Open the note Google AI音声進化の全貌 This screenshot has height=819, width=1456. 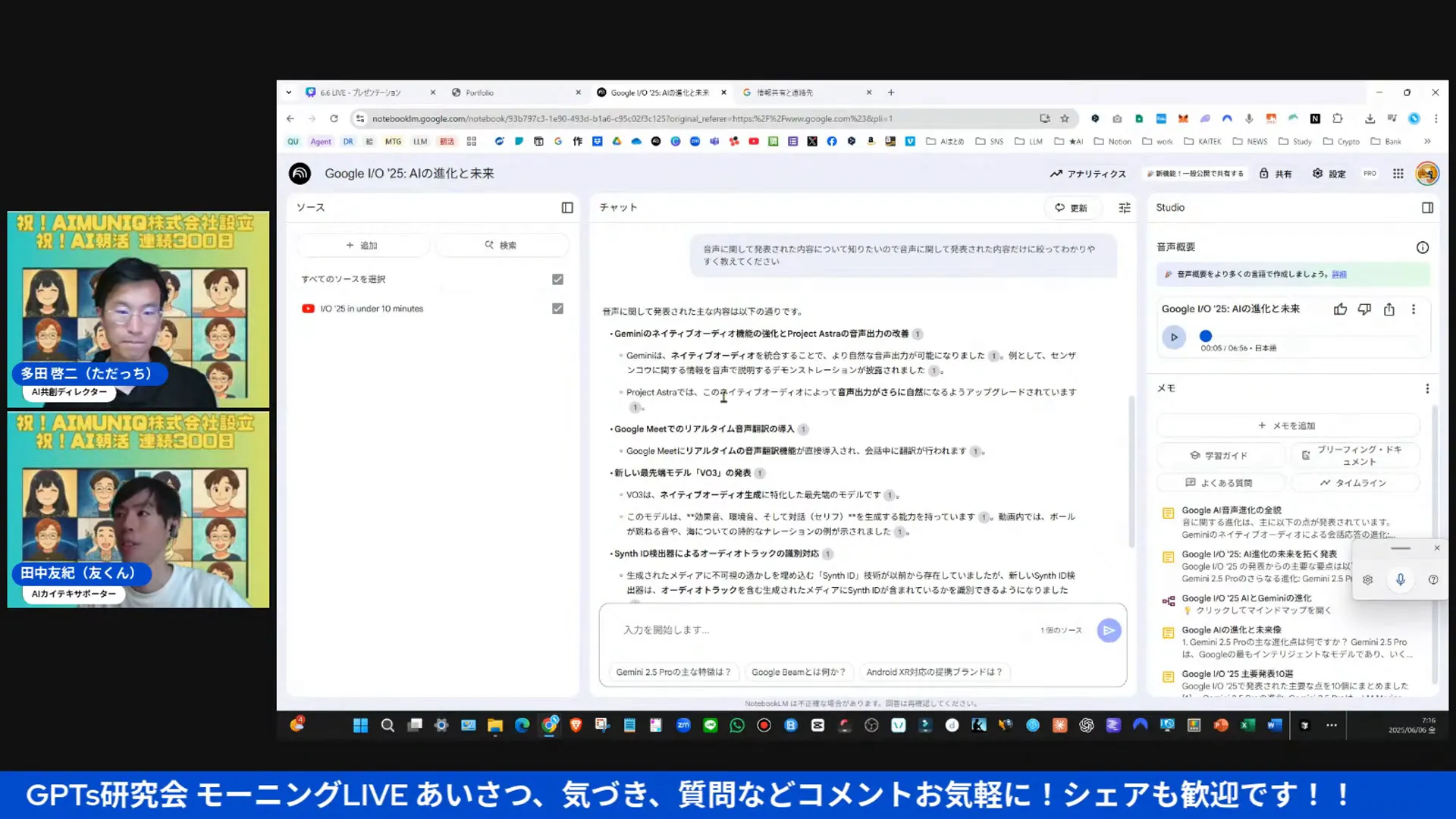(x=1287, y=522)
